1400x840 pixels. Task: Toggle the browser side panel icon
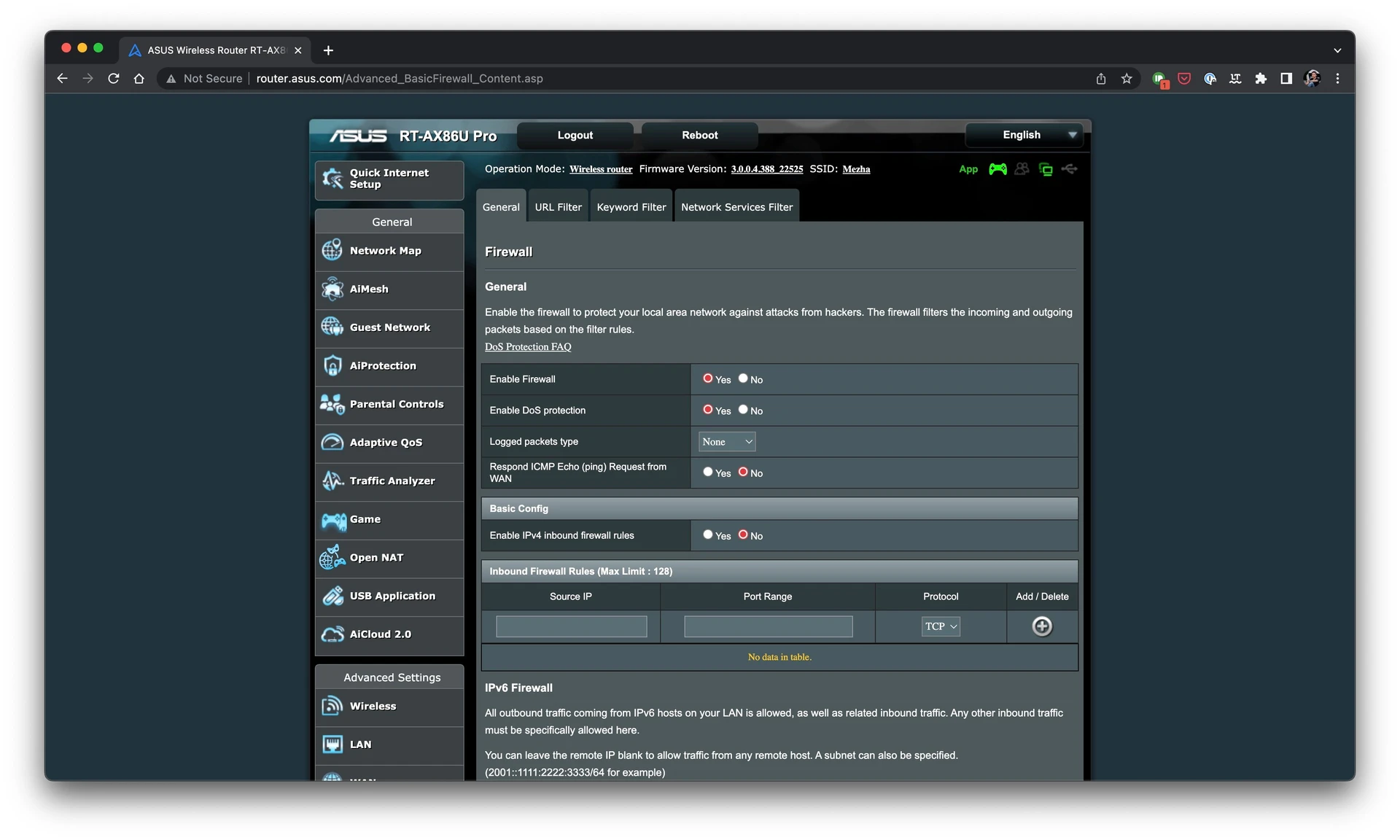click(x=1286, y=79)
